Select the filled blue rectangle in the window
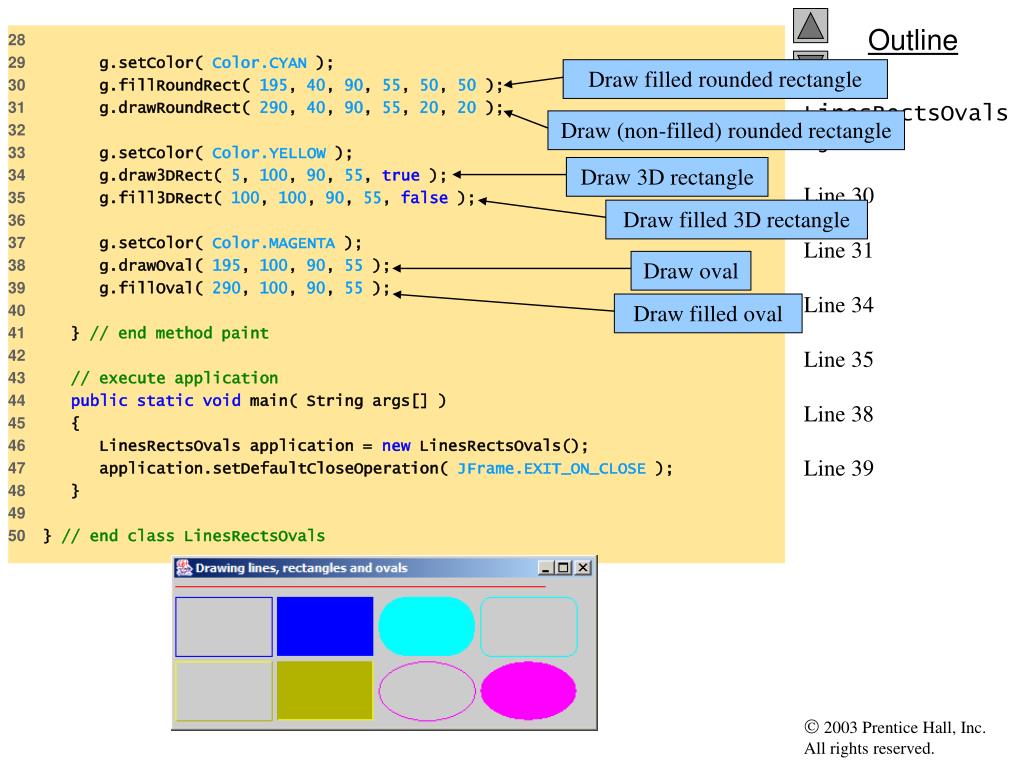 [325, 626]
